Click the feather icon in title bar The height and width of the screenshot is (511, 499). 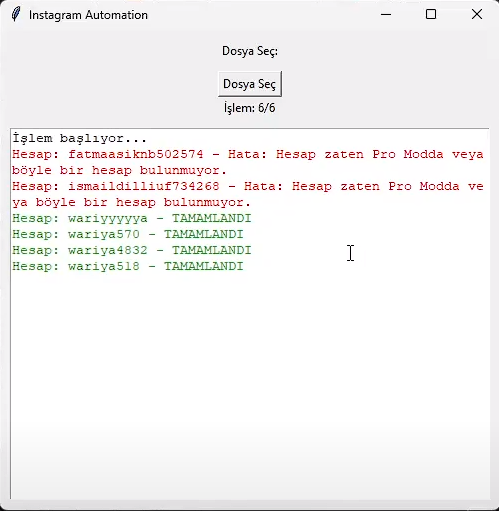pos(16,14)
